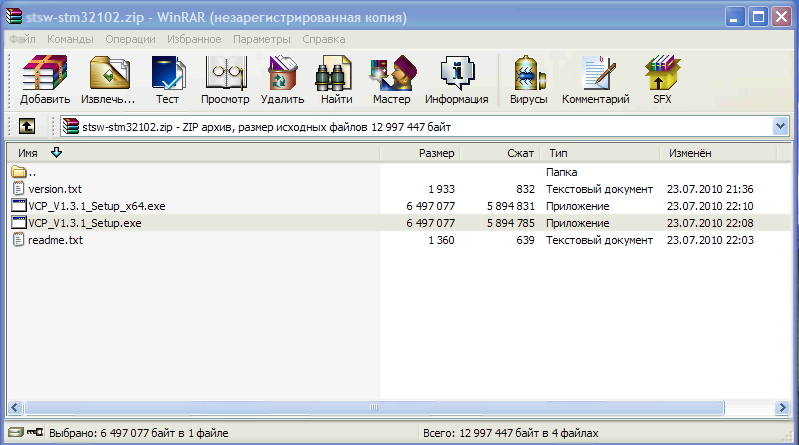Sort files by Размер column header
The width and height of the screenshot is (799, 445).
coord(436,153)
